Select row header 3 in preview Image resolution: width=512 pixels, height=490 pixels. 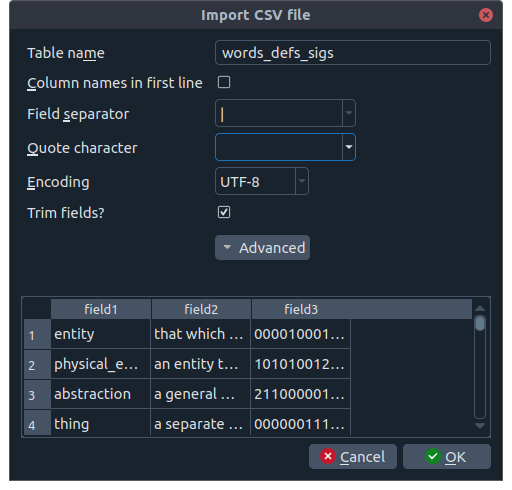[37, 394]
